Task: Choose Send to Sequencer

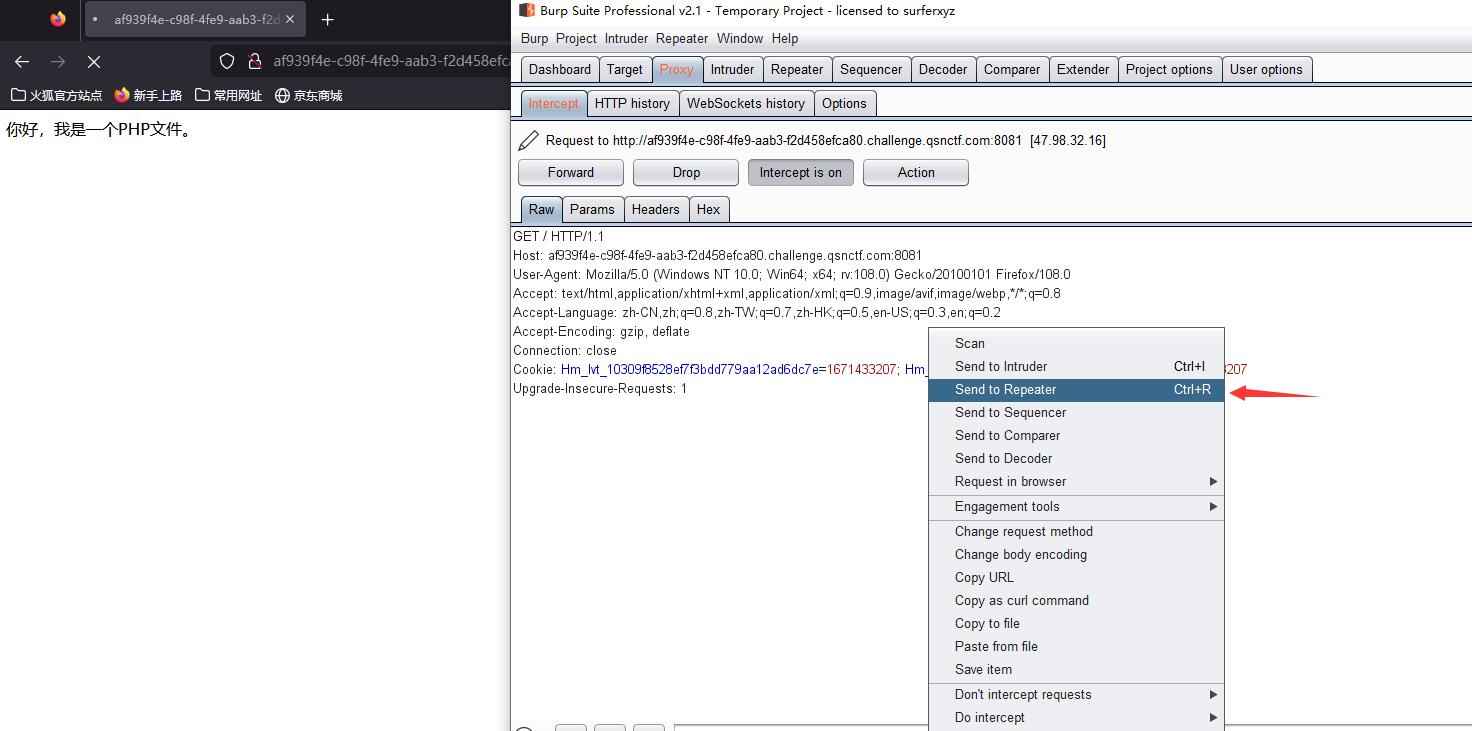Action: (x=1076, y=412)
